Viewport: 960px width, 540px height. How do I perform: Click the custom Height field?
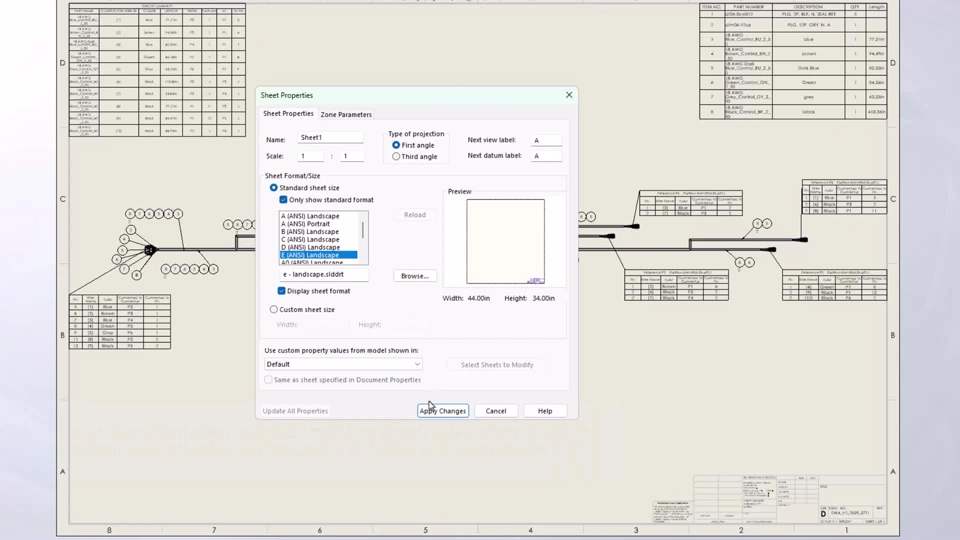(x=407, y=324)
